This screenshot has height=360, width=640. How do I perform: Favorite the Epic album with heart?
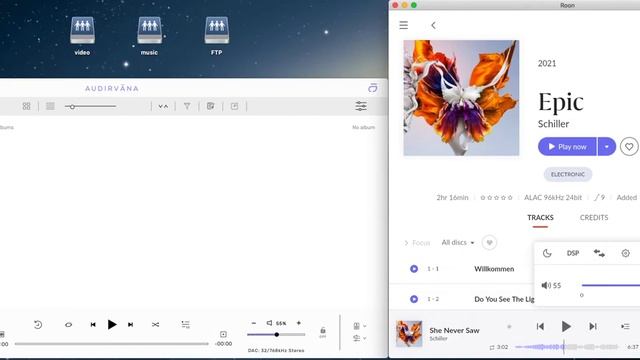coord(629,147)
